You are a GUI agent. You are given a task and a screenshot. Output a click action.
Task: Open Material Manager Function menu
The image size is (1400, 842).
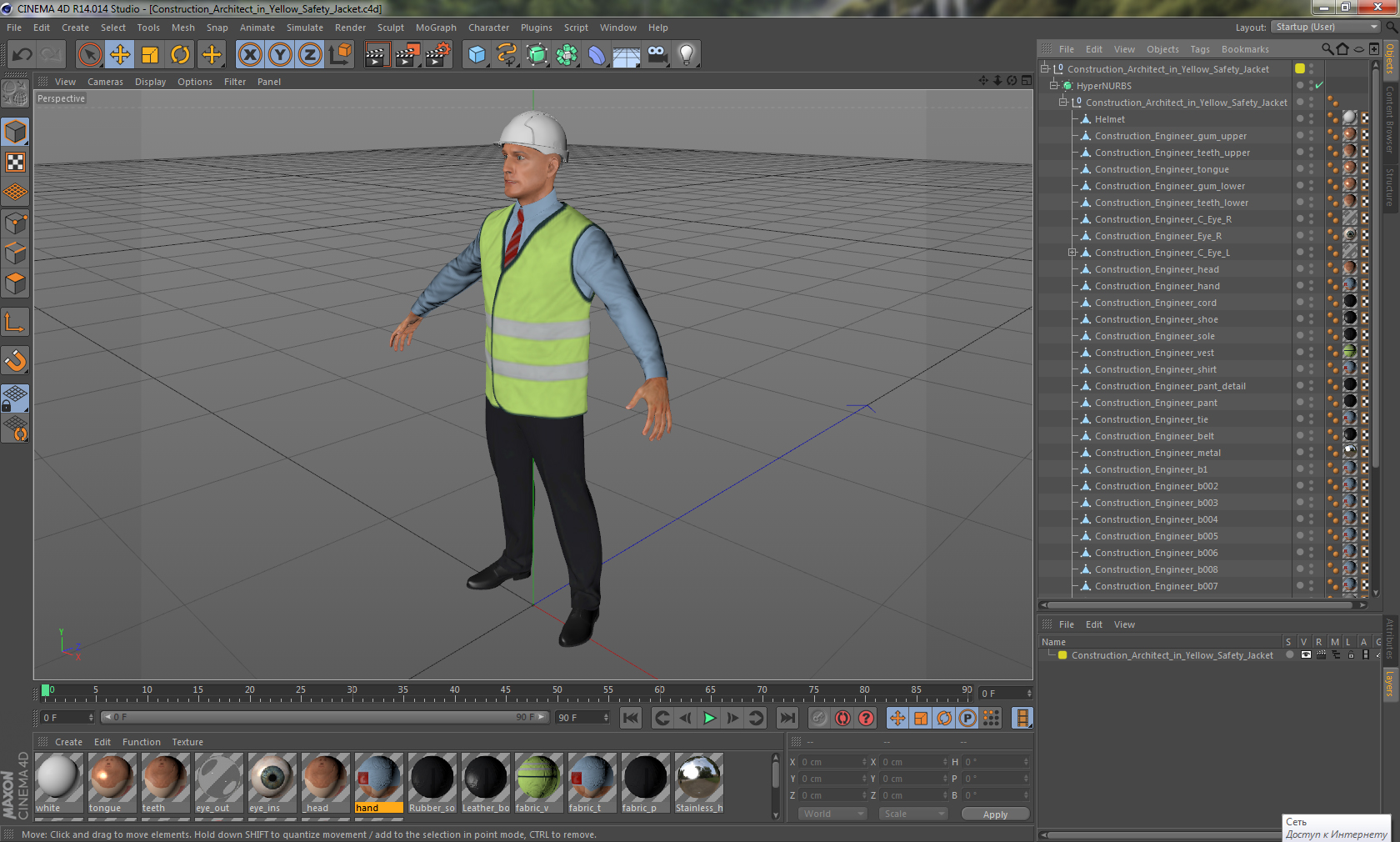141,742
